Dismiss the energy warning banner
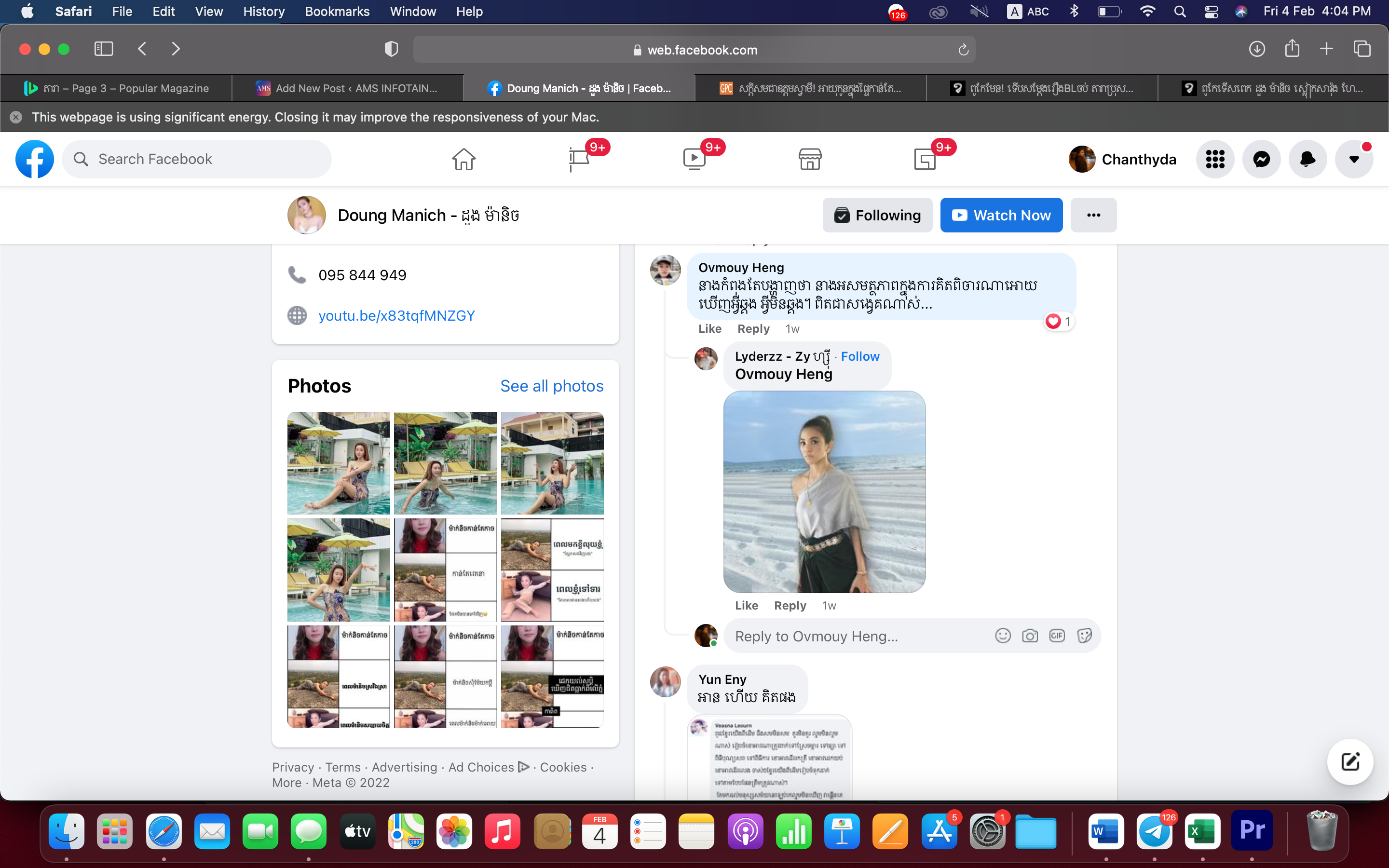The width and height of the screenshot is (1389, 868). (x=16, y=117)
